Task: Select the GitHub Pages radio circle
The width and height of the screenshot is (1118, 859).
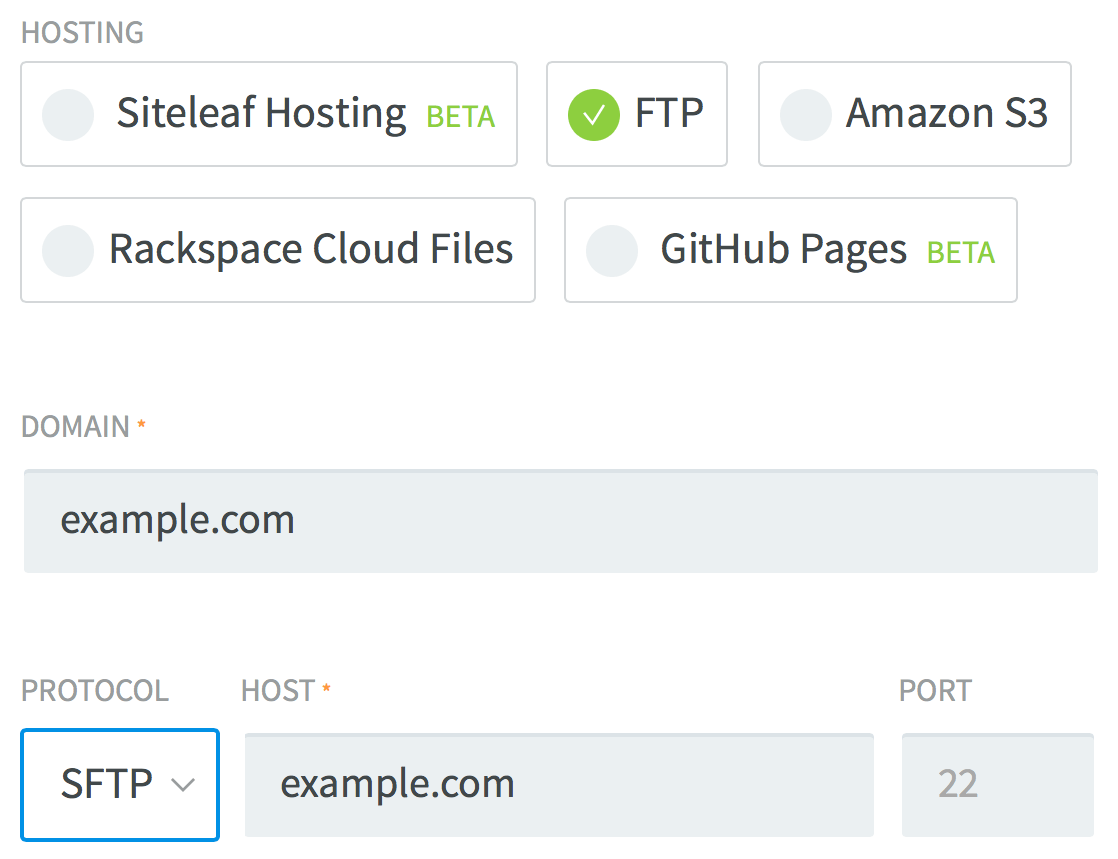Action: [x=612, y=251]
